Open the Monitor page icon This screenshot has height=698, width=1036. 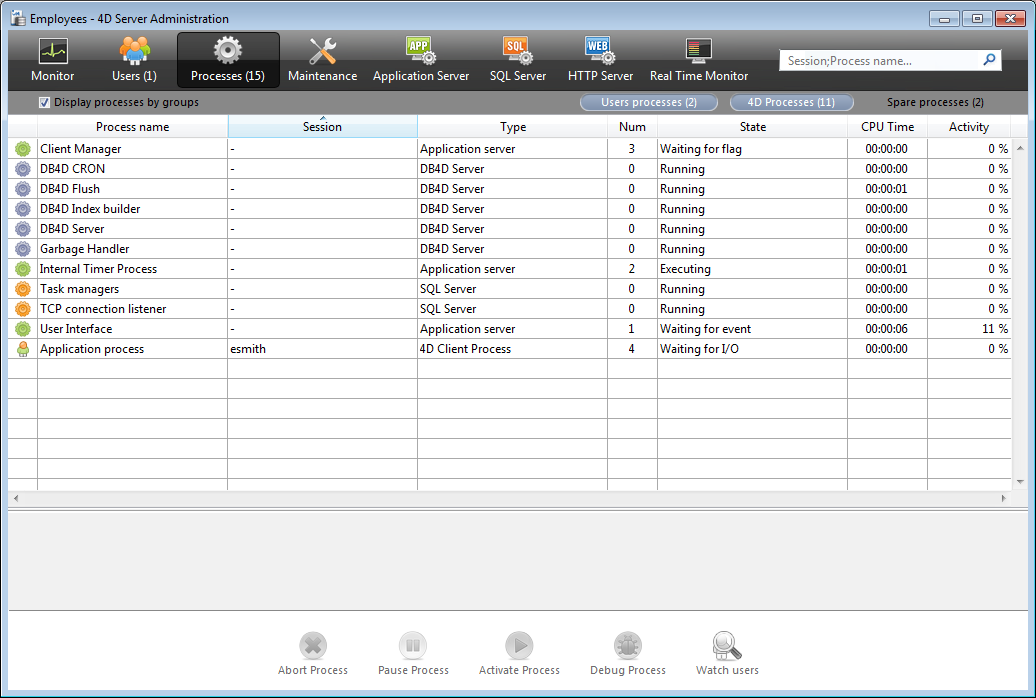(x=52, y=52)
